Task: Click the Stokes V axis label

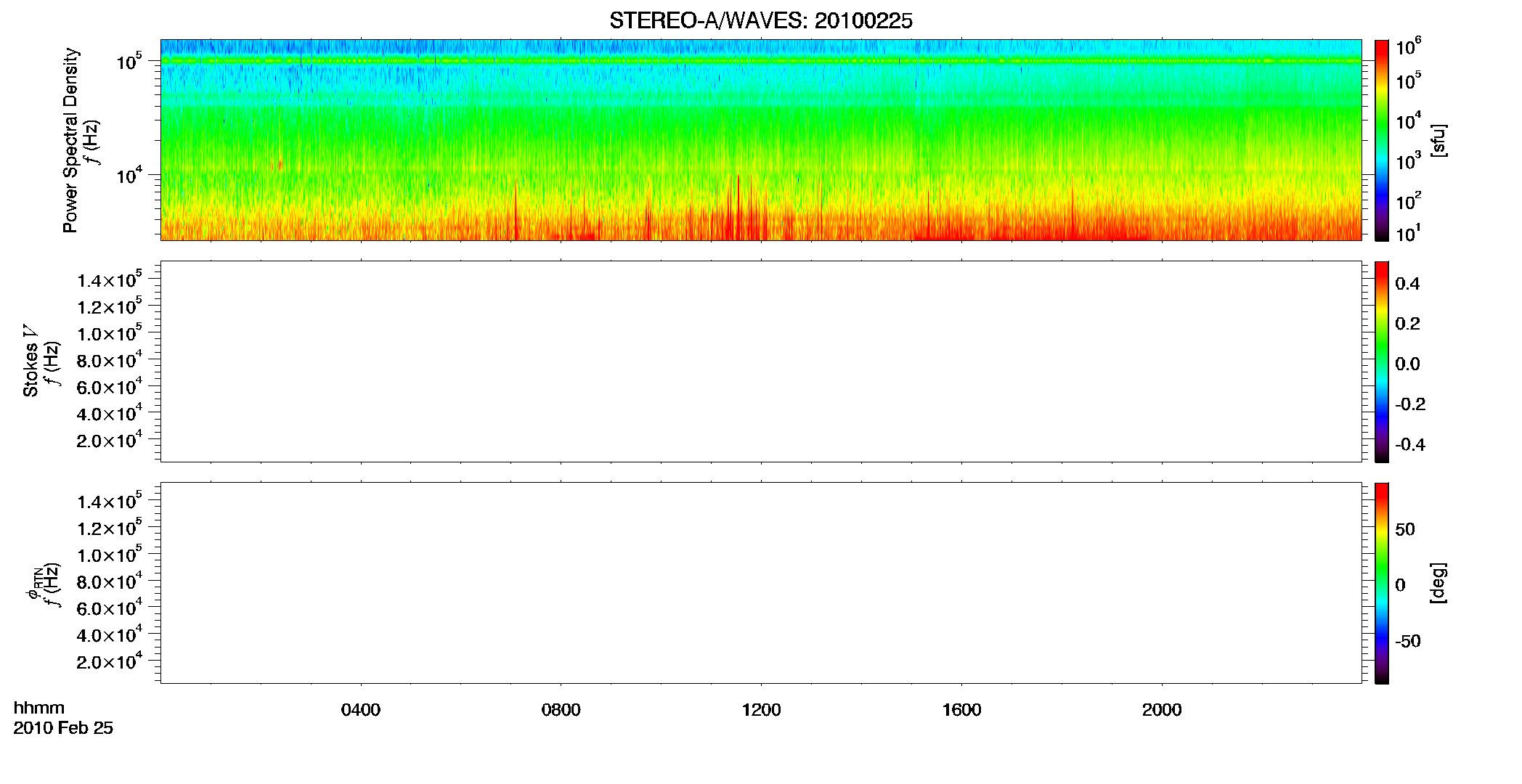Action: 30,361
